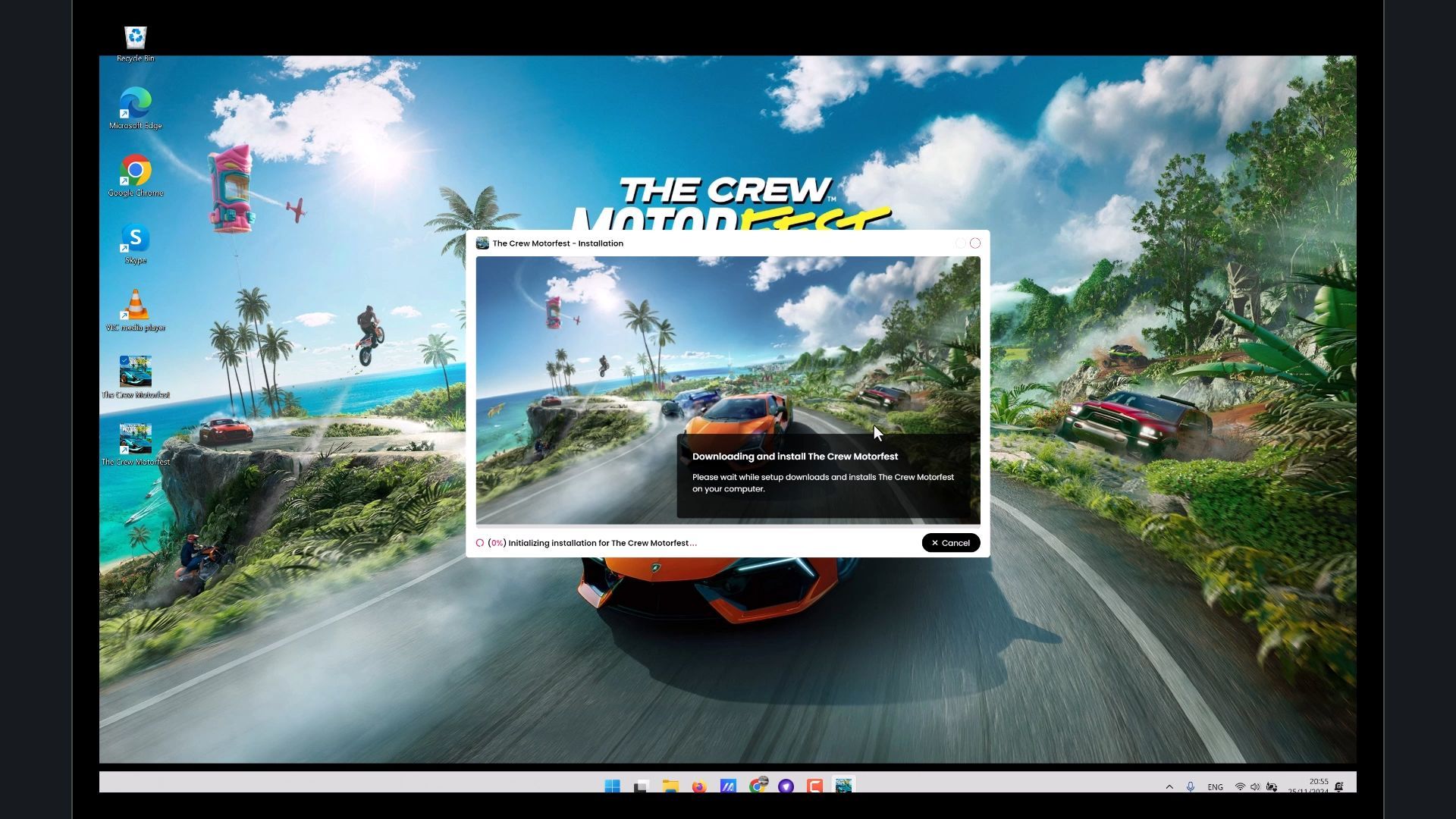The height and width of the screenshot is (819, 1456).
Task: Open the volume speaker tray icon
Action: (1255, 786)
